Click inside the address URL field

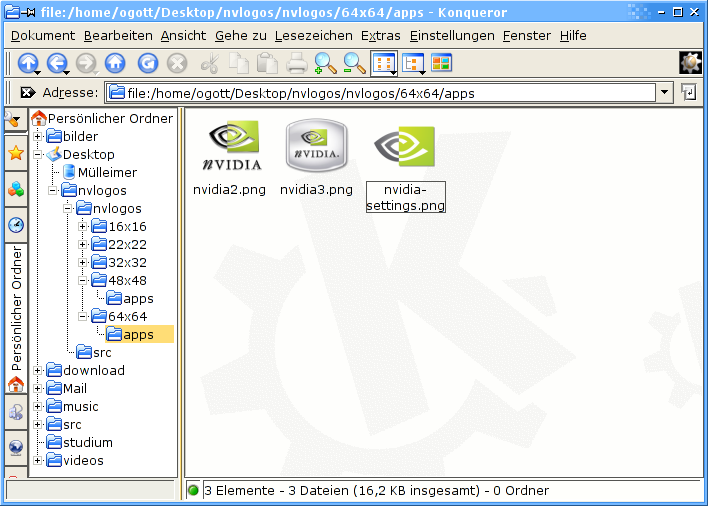(x=380, y=93)
